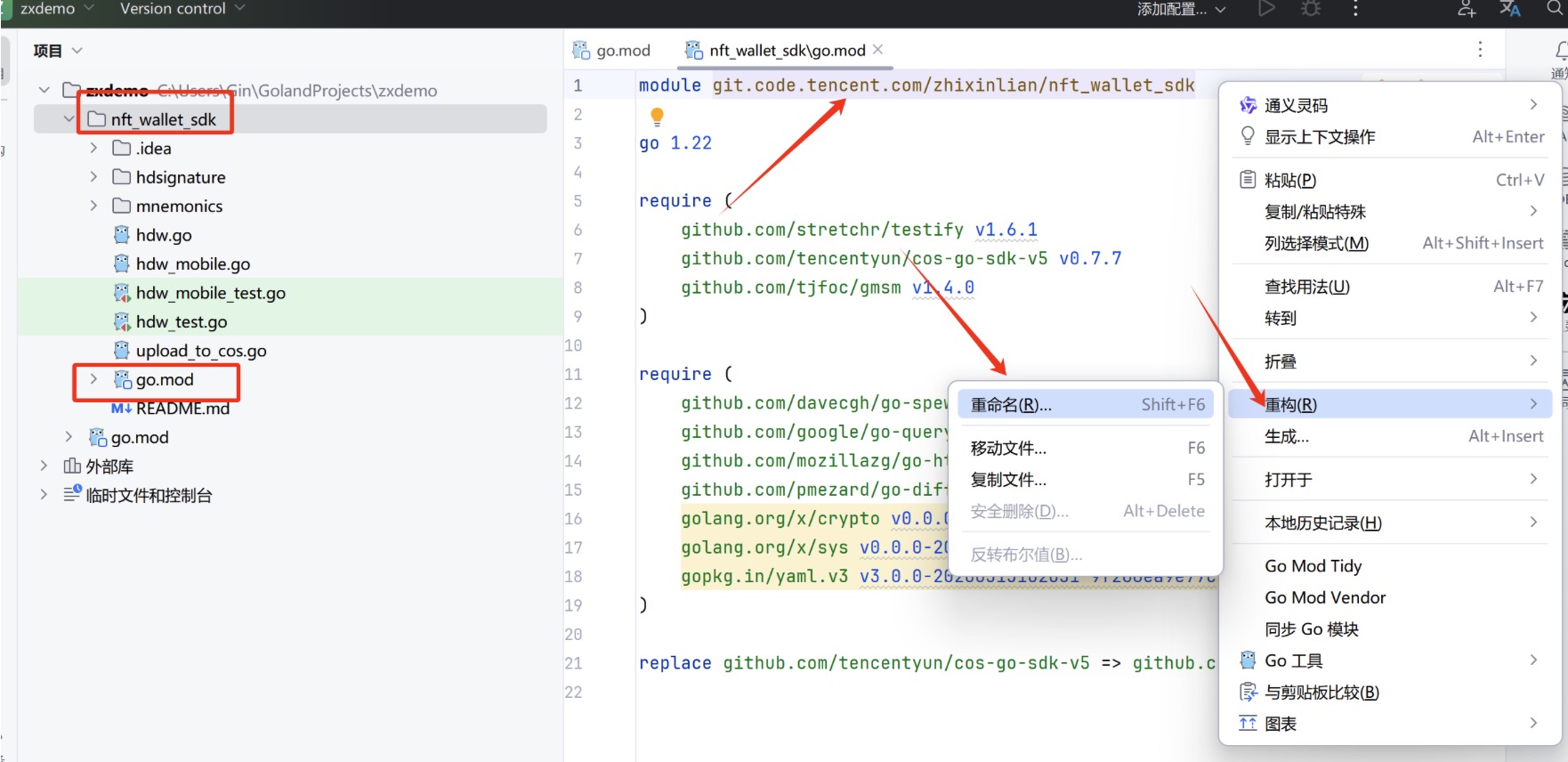
Task: Expand the 外部库 node
Action: pos(44,466)
